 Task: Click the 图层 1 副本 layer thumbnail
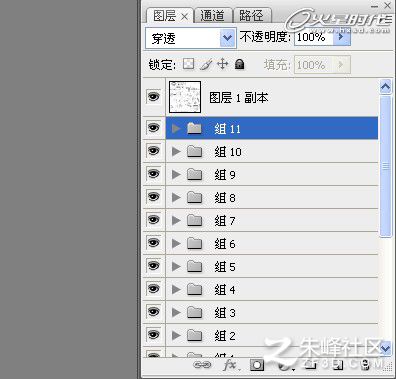click(185, 97)
